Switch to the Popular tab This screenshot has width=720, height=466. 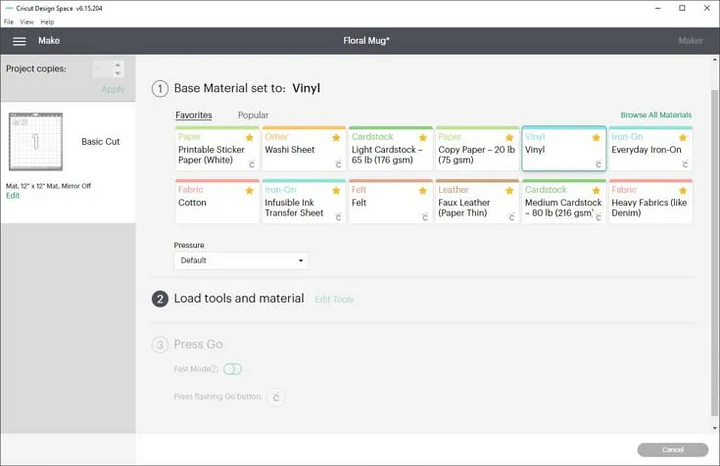coord(253,115)
